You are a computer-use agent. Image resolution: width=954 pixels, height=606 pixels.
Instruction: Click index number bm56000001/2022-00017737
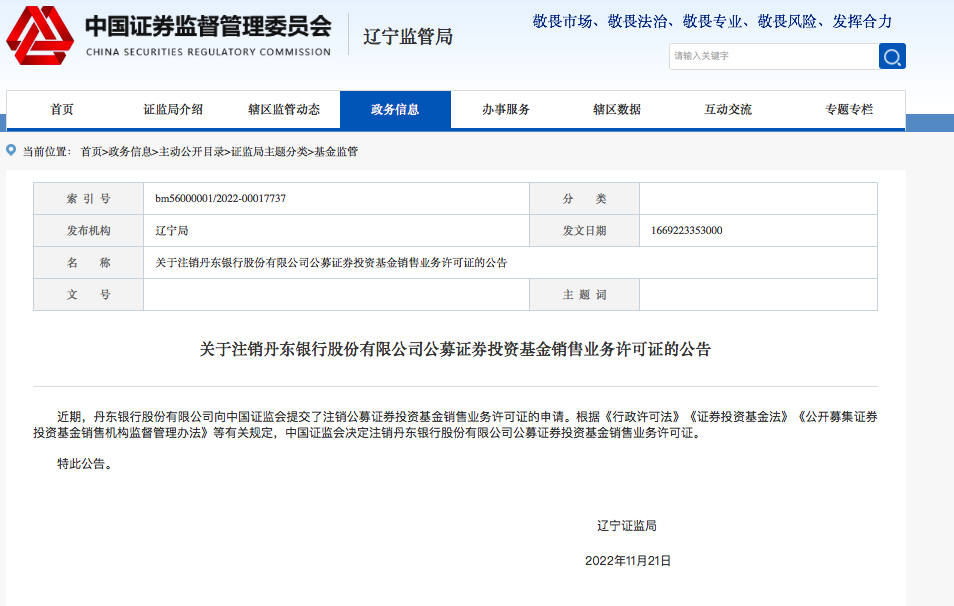(220, 198)
